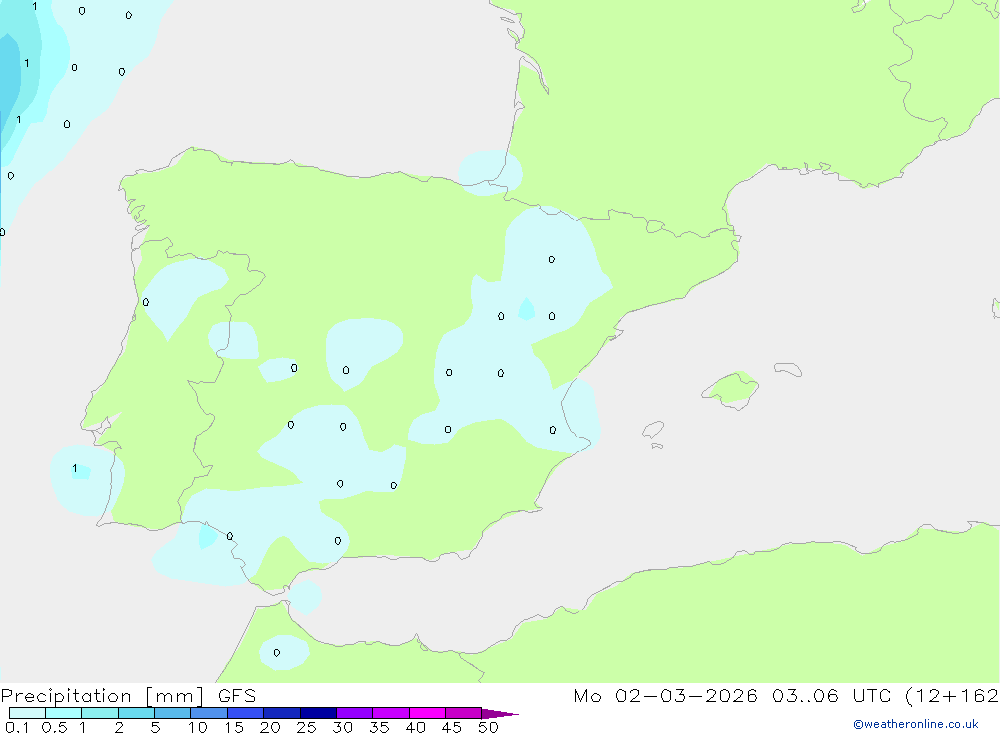The image size is (1000, 733).
Task: Select the 35–40 mm legend color swatch
Action: (391, 713)
